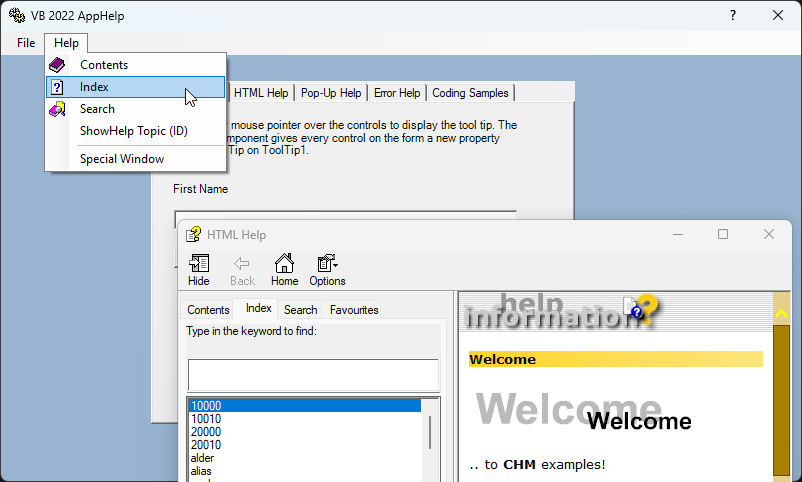Select index entry 20000

305,432
